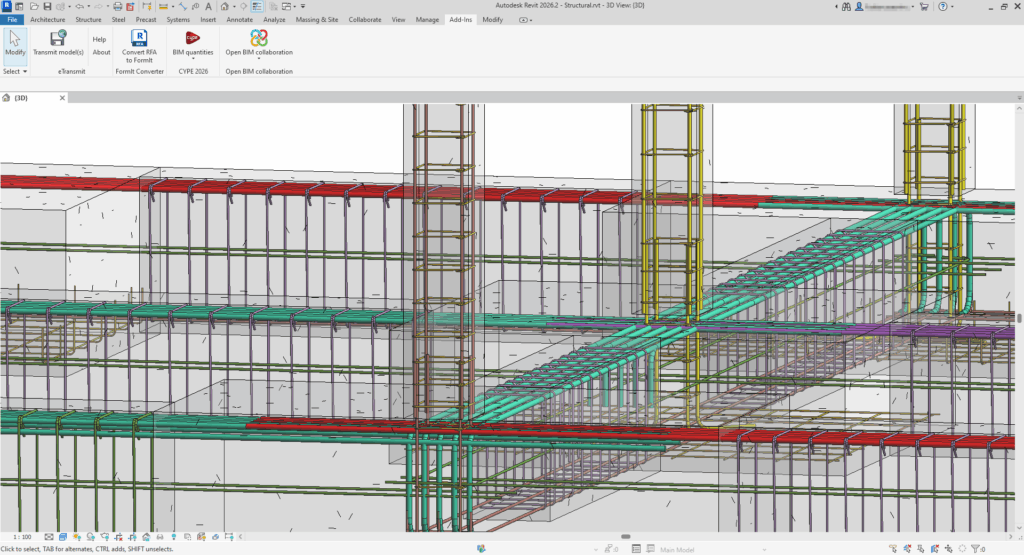Click the About button in eTransmit panel
Image resolution: width=1024 pixels, height=555 pixels.
[x=101, y=52]
